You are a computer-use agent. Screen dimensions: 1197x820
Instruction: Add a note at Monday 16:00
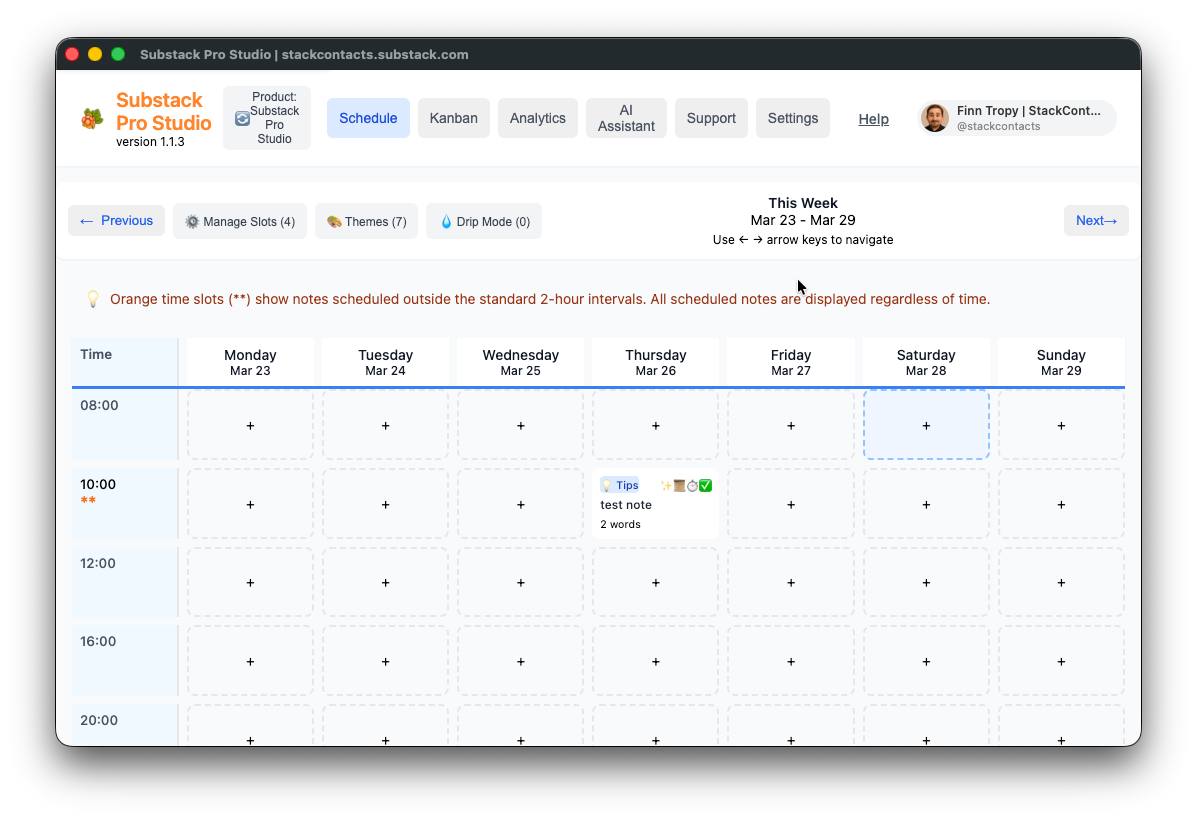point(250,662)
